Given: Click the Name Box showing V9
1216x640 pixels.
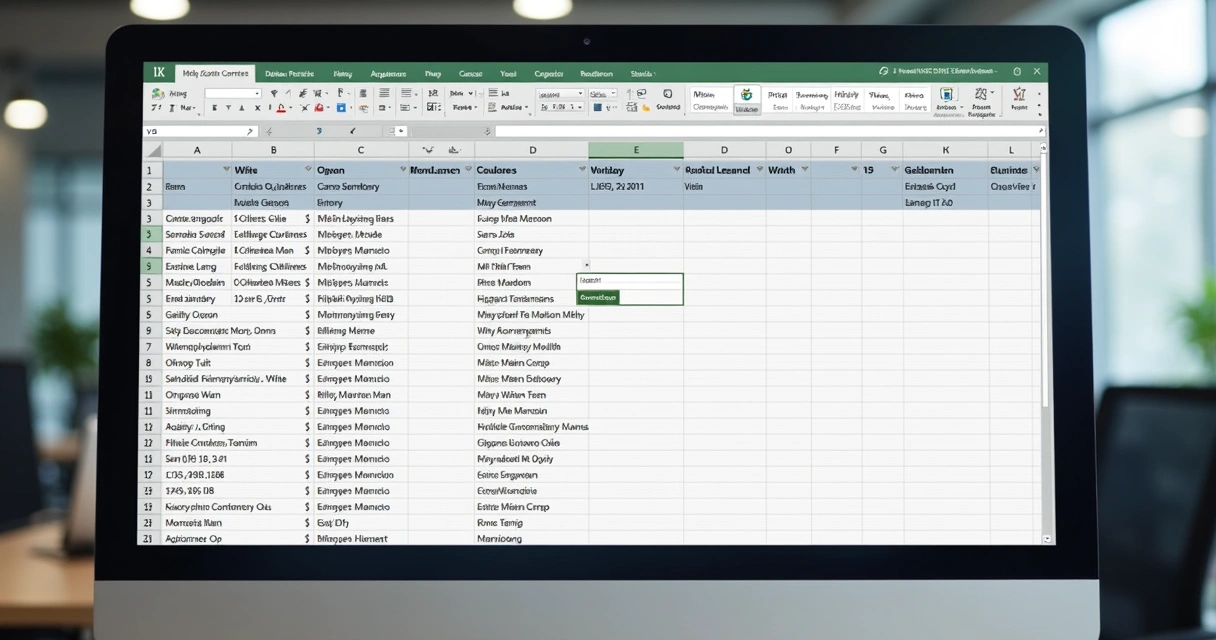Looking at the screenshot, I should [x=200, y=131].
